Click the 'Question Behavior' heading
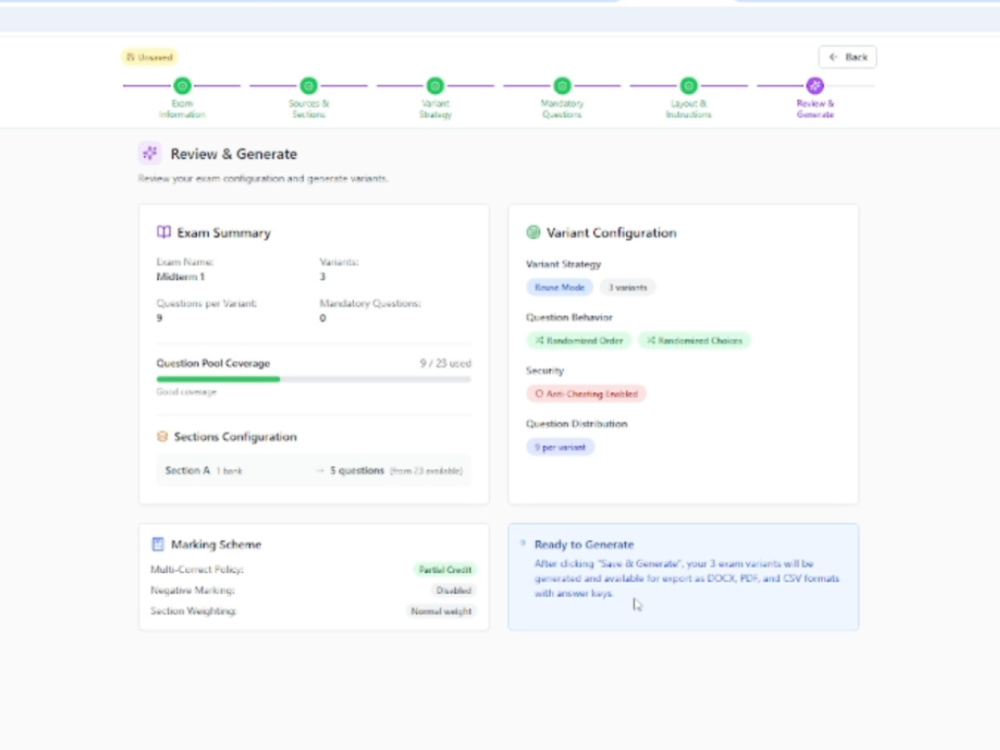Viewport: 1000px width, 750px height. pyautogui.click(x=569, y=317)
